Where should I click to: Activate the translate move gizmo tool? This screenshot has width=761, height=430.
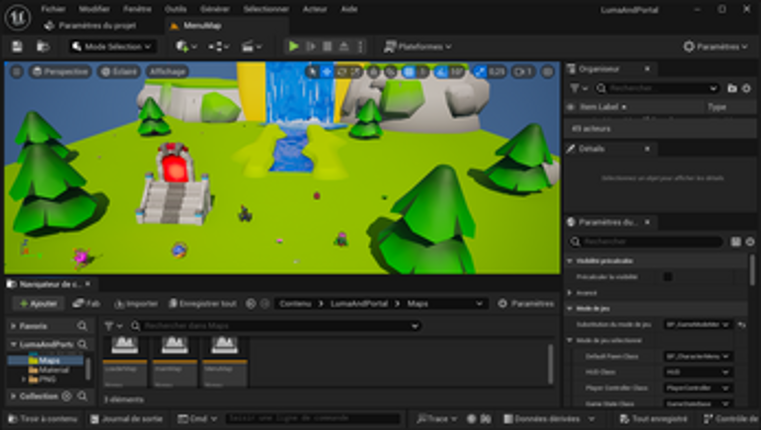(x=327, y=72)
